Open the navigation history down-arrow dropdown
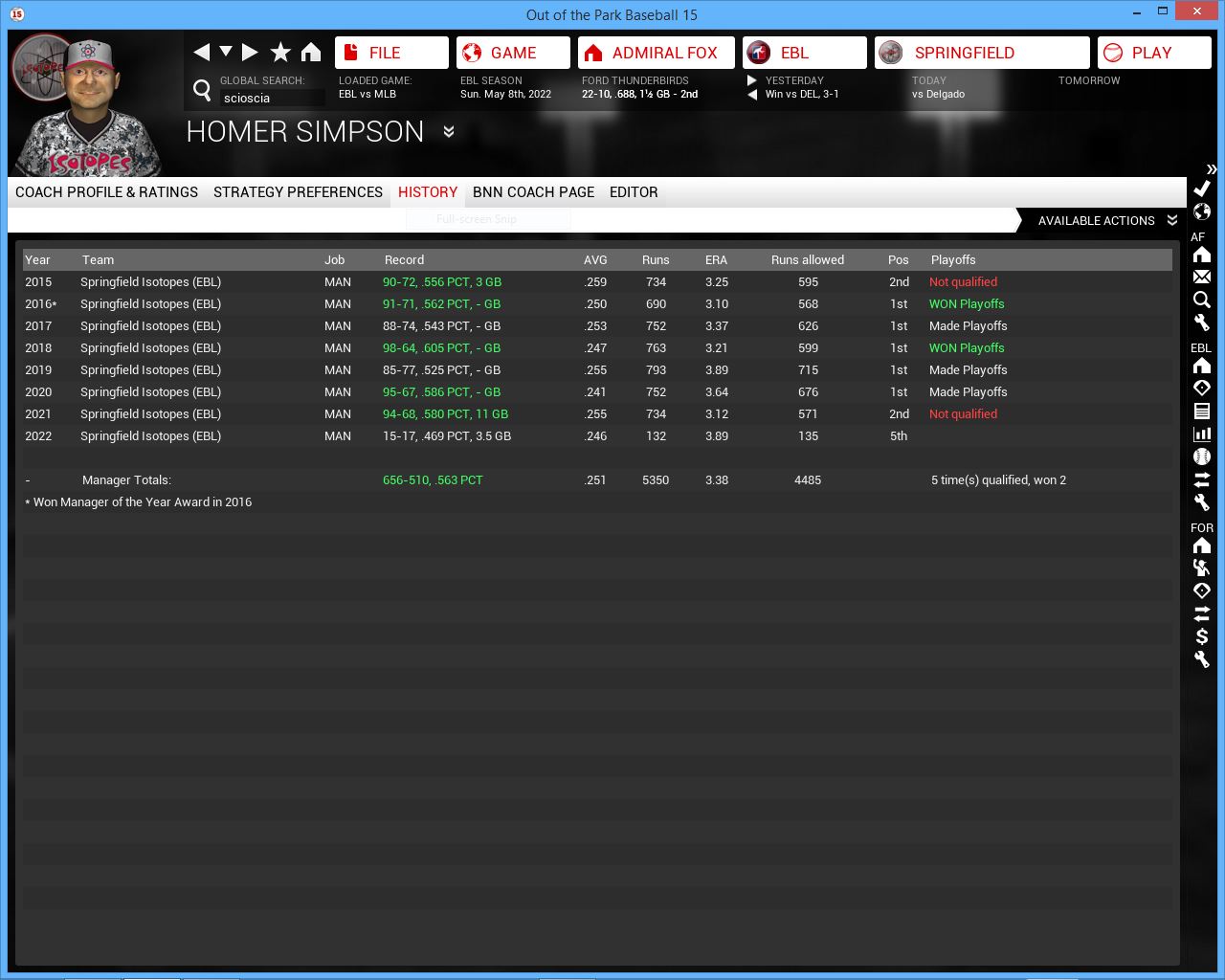 (226, 52)
